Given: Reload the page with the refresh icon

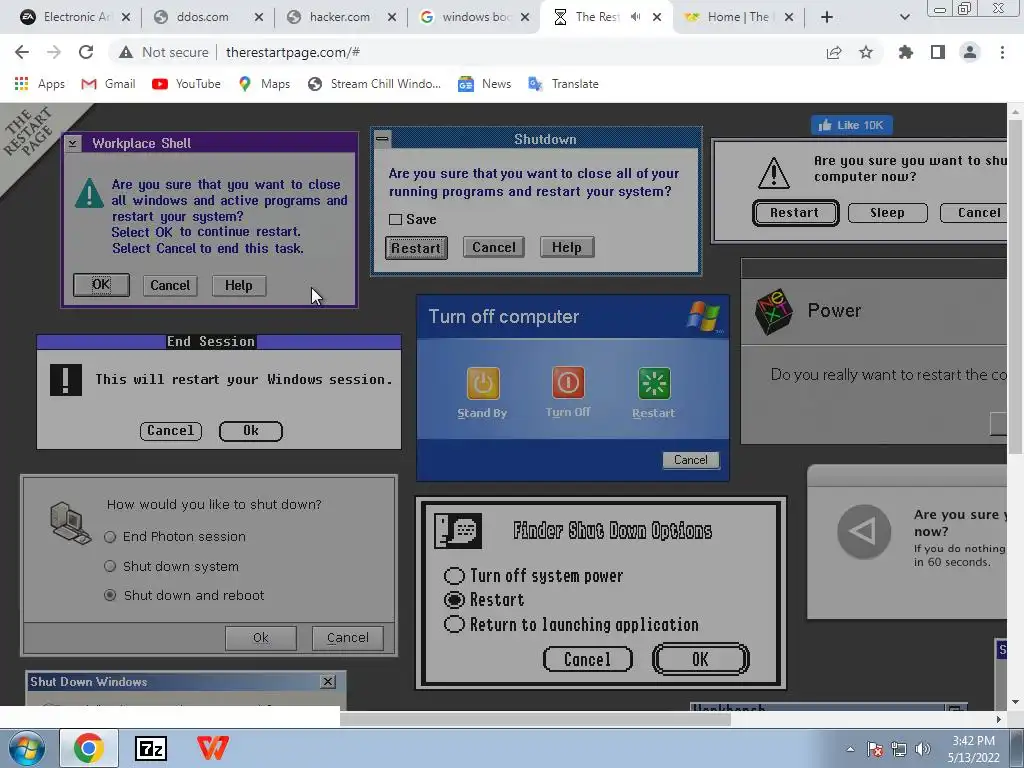Looking at the screenshot, I should click(x=86, y=52).
